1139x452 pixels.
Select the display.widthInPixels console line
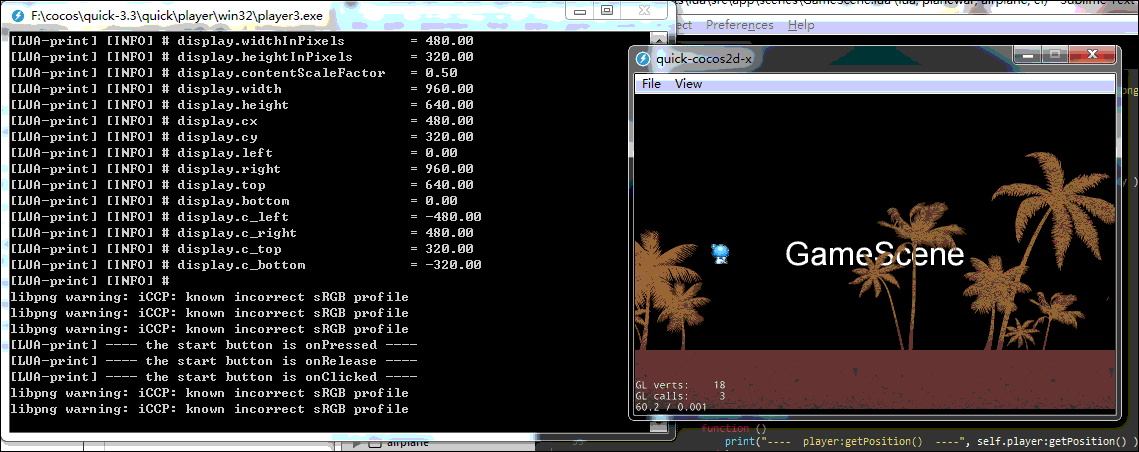click(242, 41)
